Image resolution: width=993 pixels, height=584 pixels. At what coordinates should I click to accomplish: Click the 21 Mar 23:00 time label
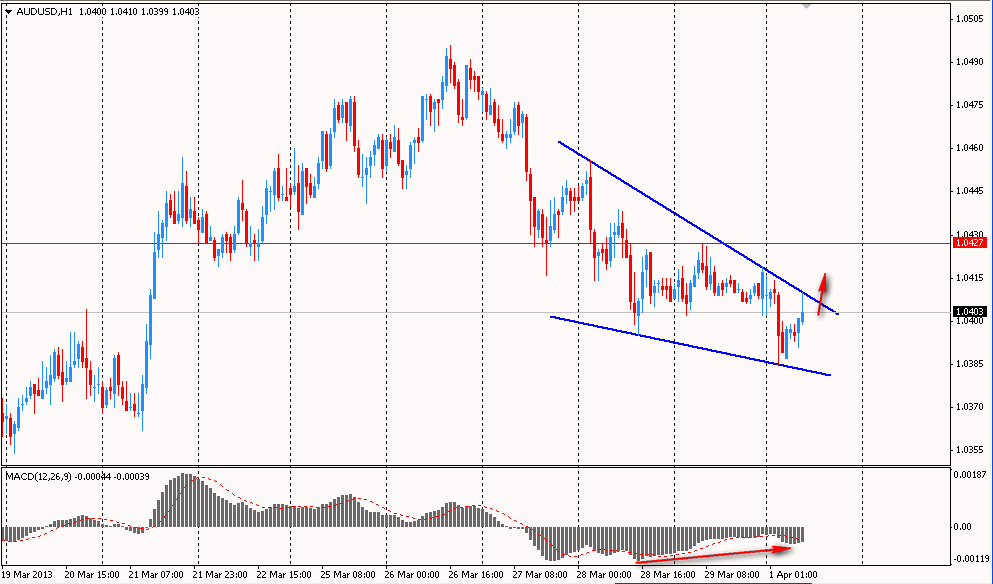220,574
